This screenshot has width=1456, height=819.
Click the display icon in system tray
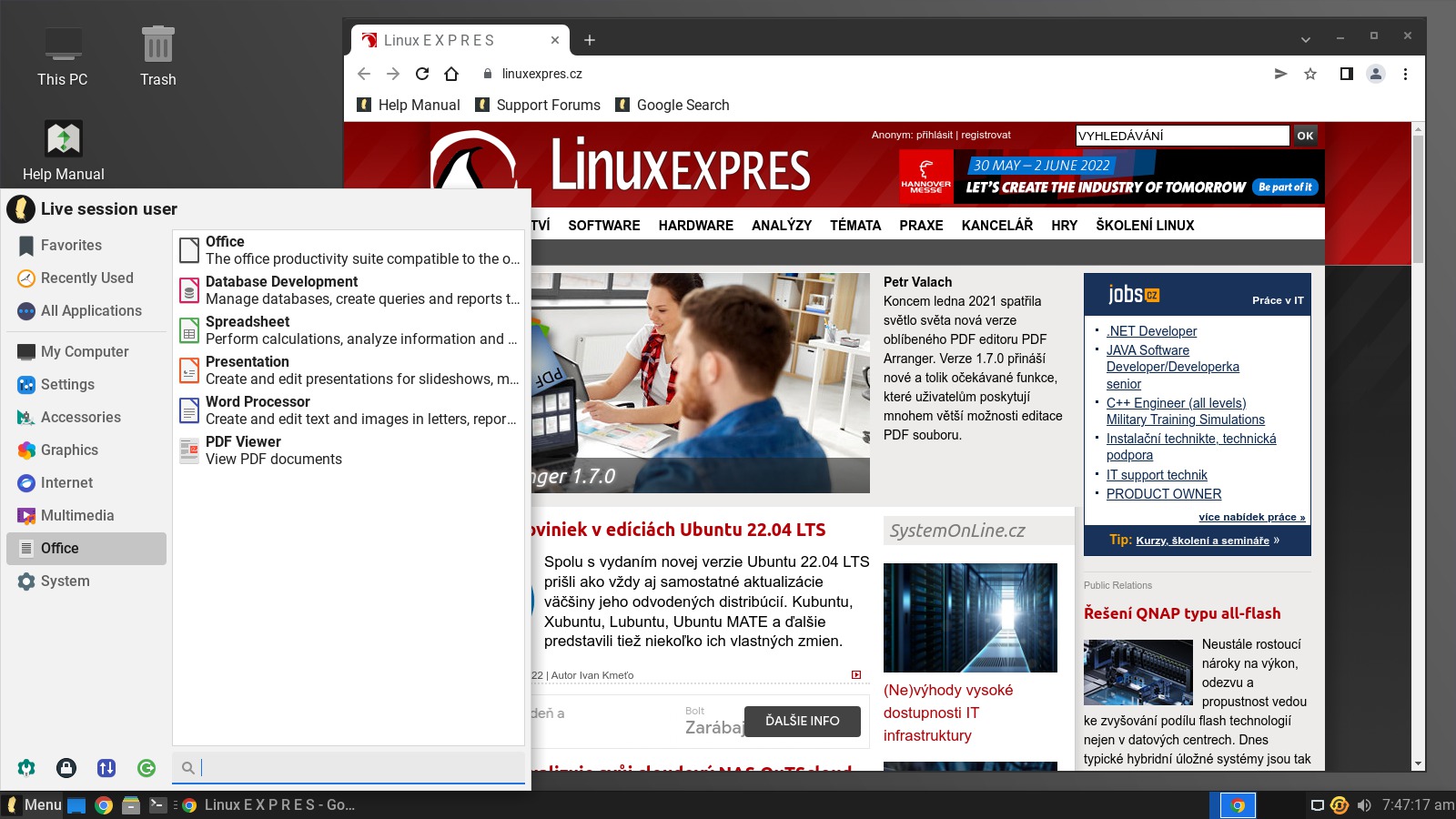pos(1317,805)
